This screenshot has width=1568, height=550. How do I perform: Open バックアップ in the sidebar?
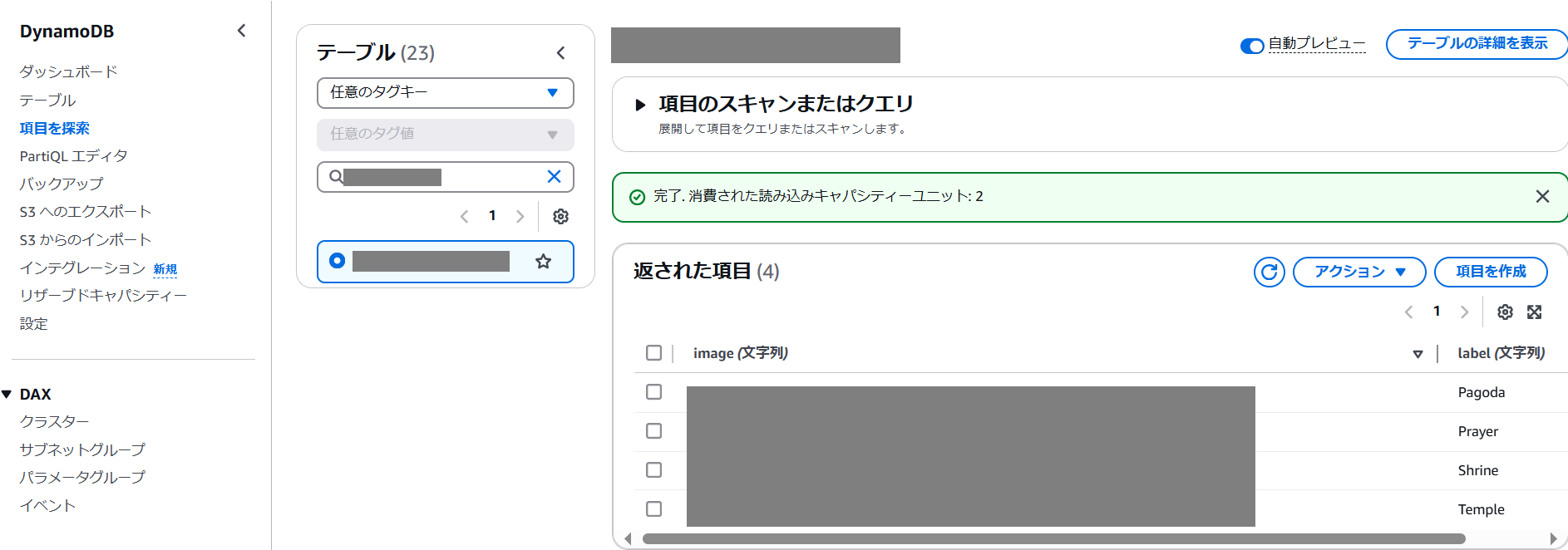(62, 184)
